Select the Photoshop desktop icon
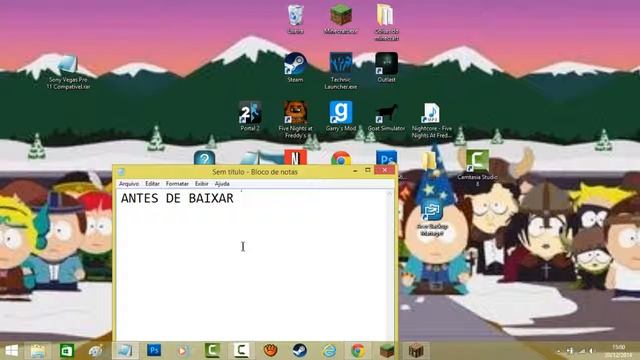Screen dimensions: 640x360 click(386, 158)
